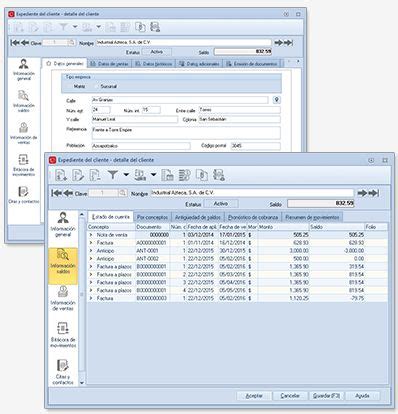
Task: Click the Guardar (F3) button
Action: 326,396
